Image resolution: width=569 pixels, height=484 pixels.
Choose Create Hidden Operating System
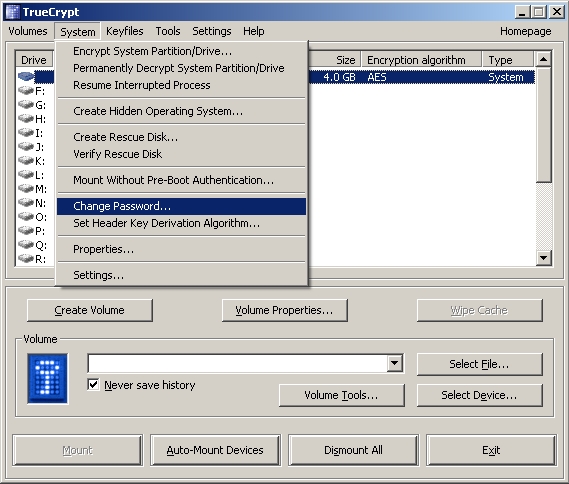(x=181, y=111)
